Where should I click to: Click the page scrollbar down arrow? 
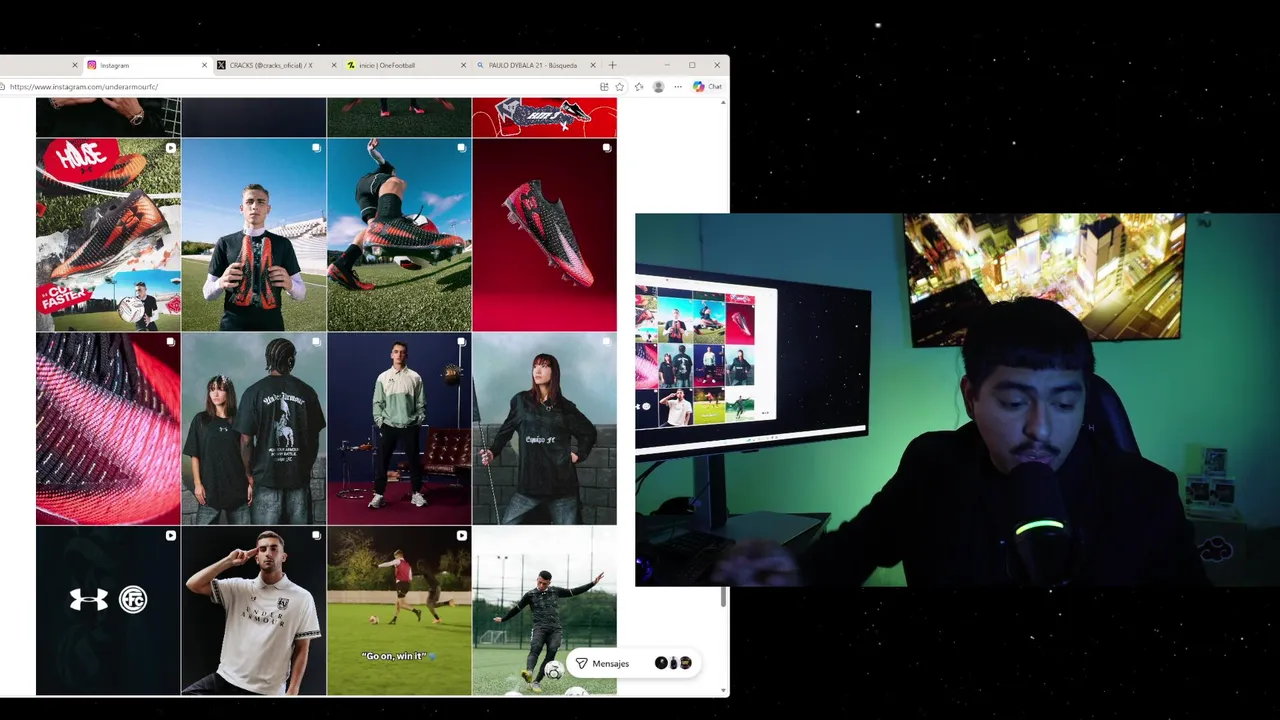724,691
